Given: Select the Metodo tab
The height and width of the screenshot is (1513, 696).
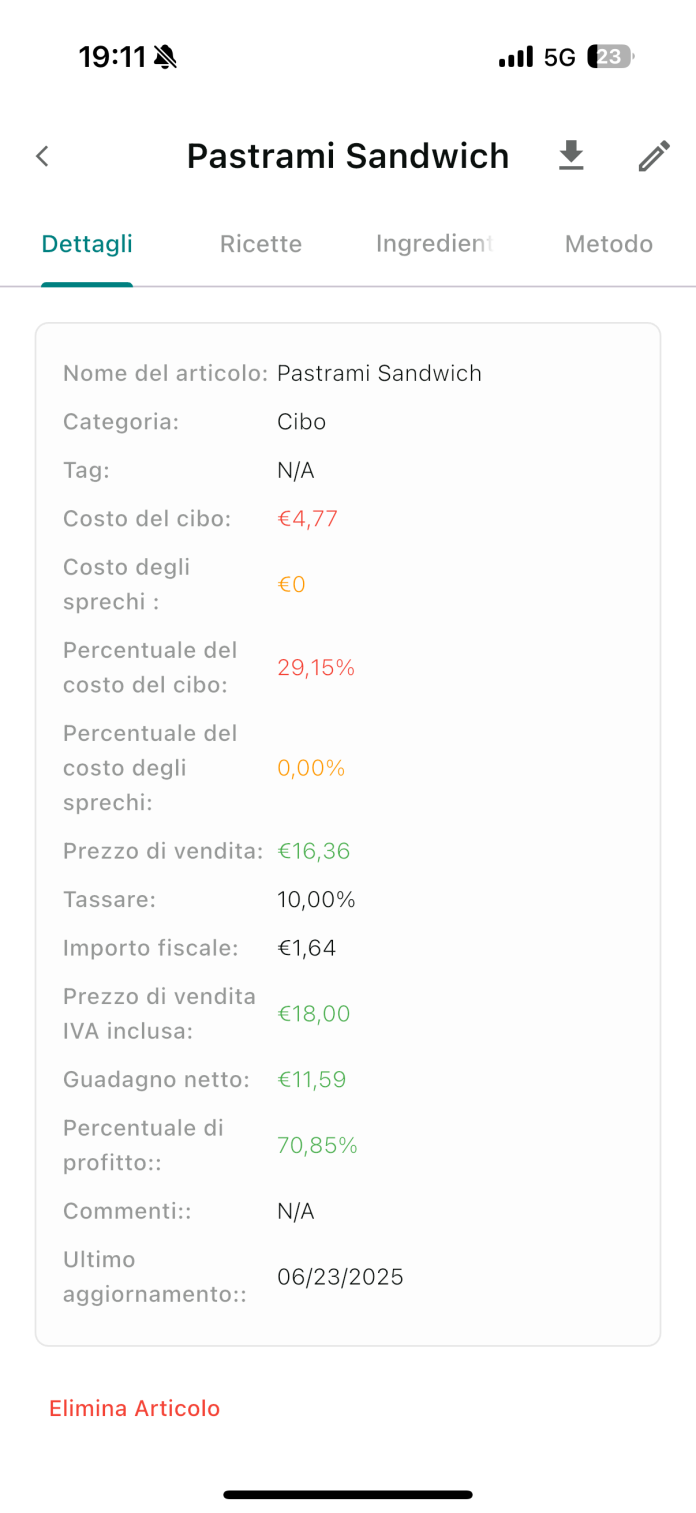Looking at the screenshot, I should tap(608, 244).
